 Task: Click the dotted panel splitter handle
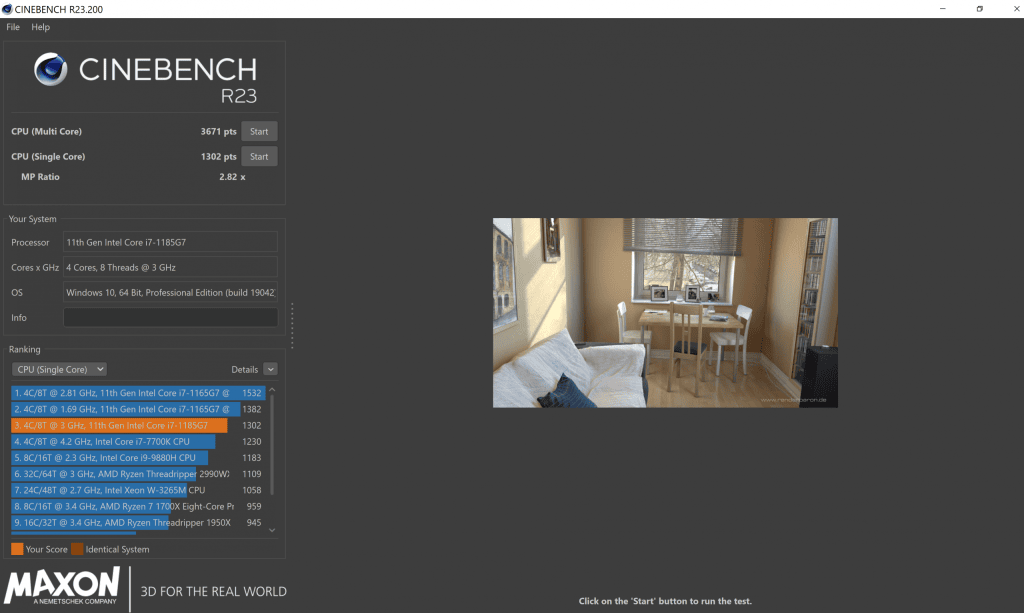coord(292,326)
